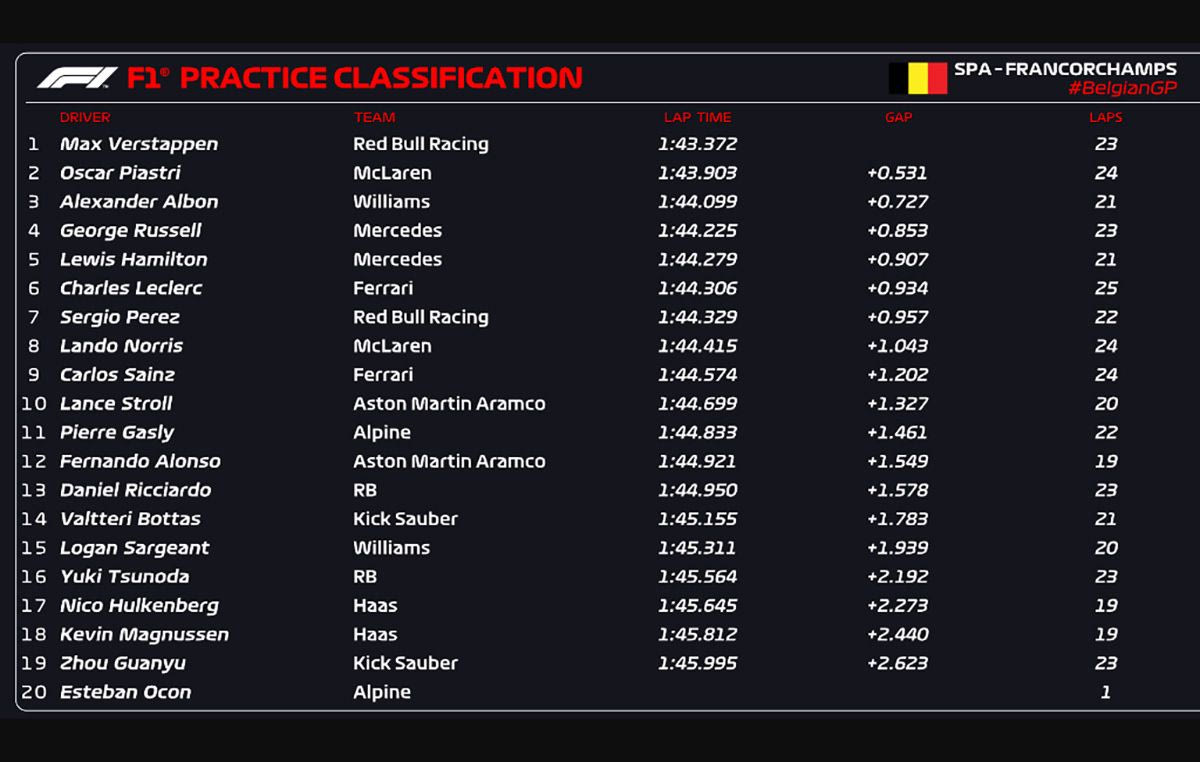Select Zhou Guanyu's name
1200x762 pixels.
click(x=122, y=663)
